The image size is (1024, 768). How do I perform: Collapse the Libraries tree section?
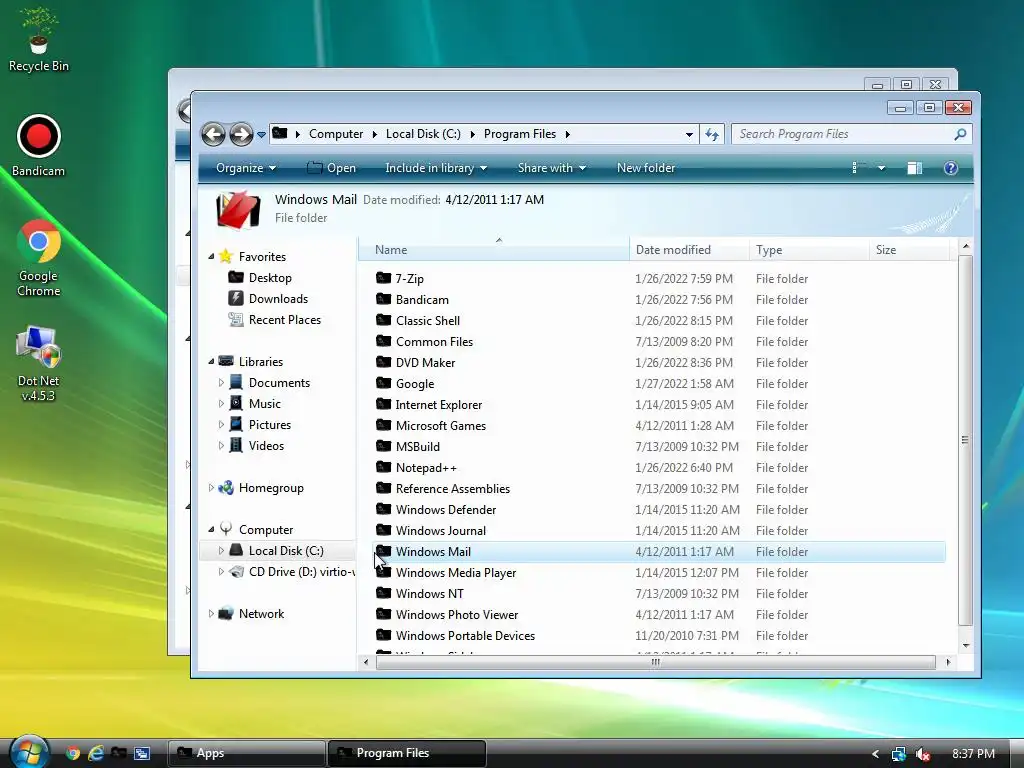211,361
